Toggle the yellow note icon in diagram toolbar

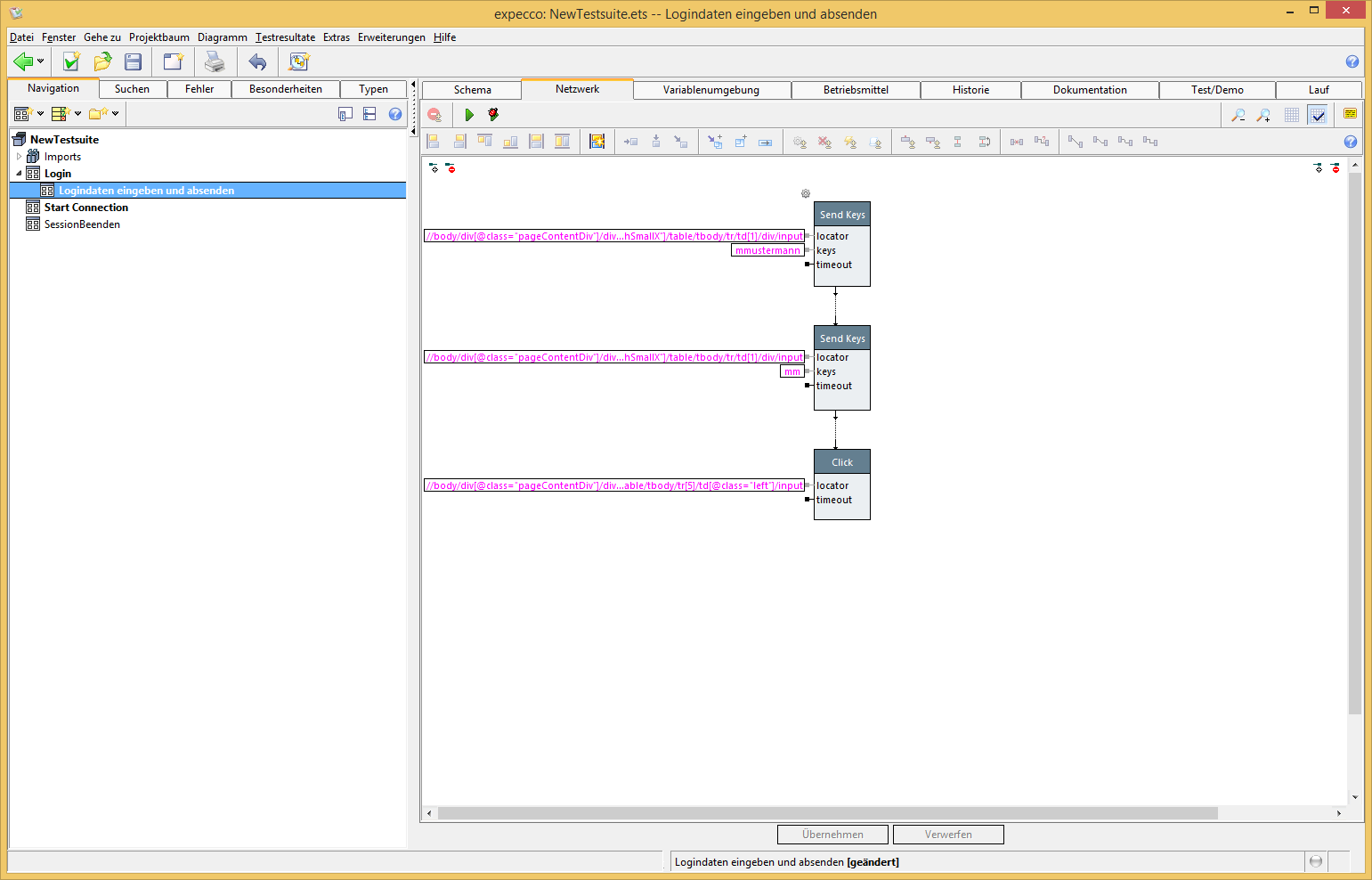[x=1350, y=114]
